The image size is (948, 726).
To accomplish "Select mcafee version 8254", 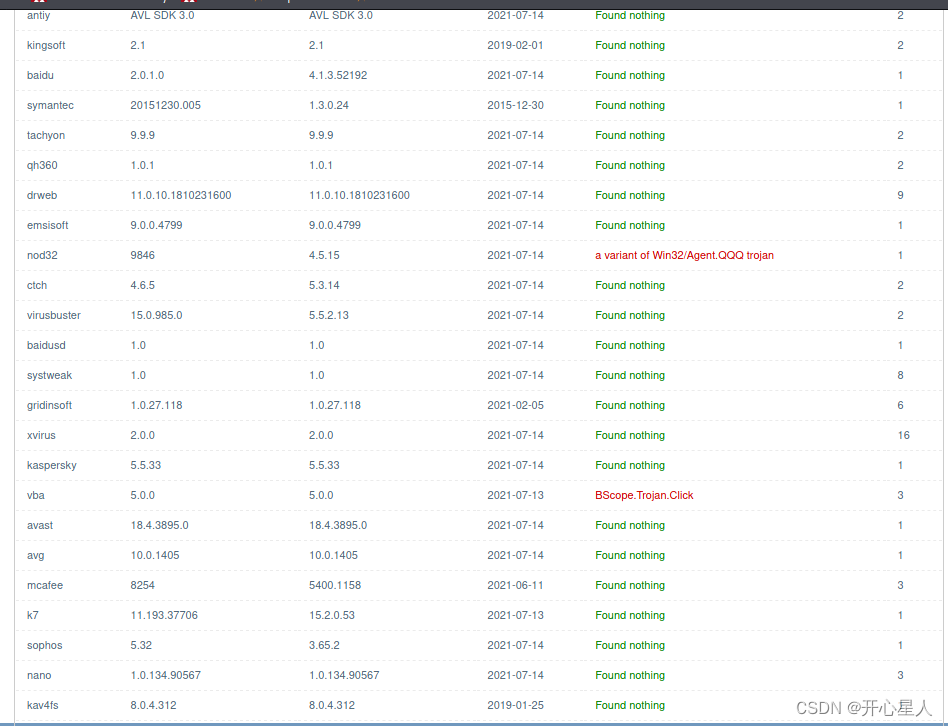I will point(143,585).
